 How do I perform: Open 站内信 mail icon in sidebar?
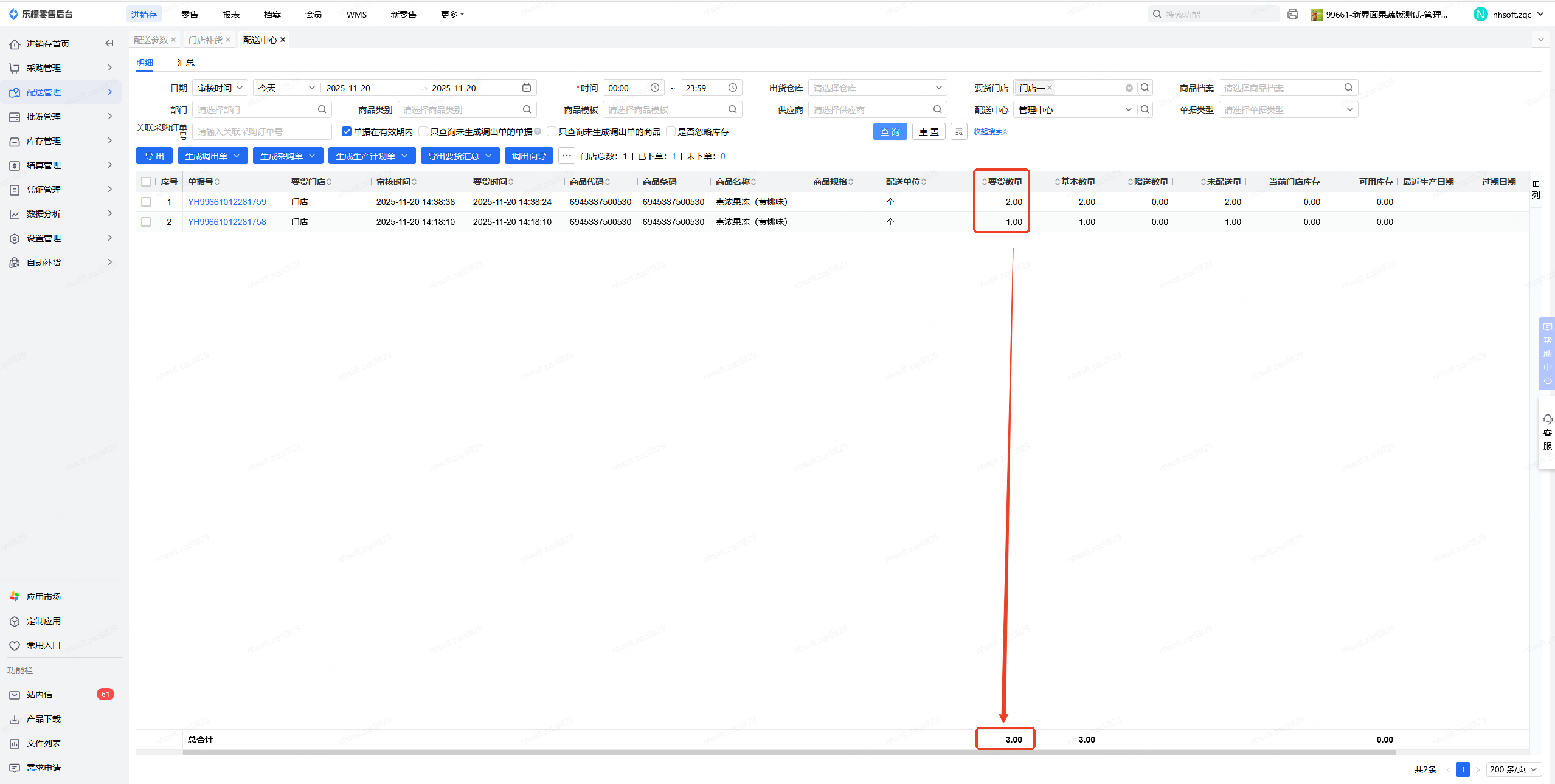(x=15, y=695)
